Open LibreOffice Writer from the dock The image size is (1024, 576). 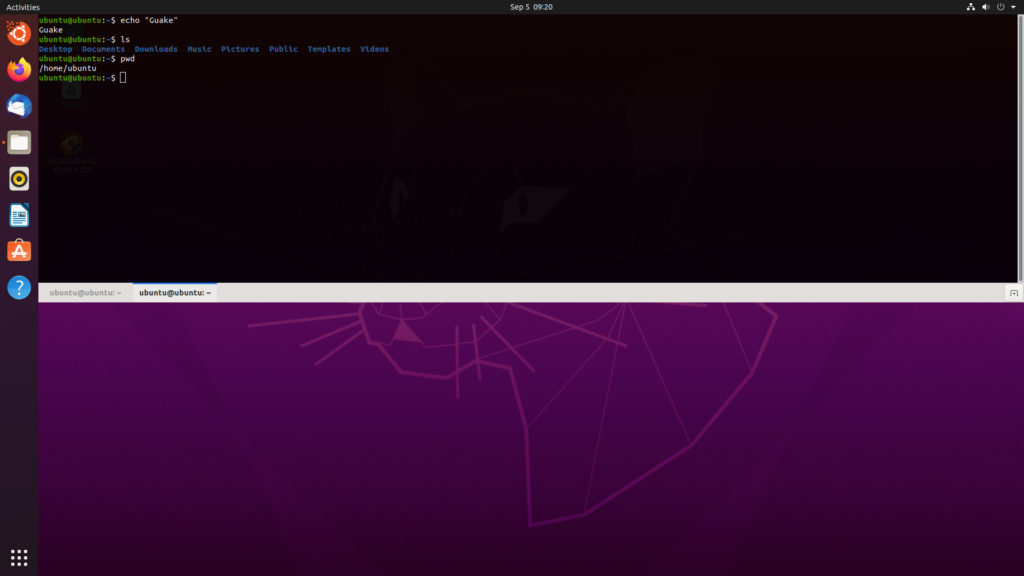click(x=19, y=215)
